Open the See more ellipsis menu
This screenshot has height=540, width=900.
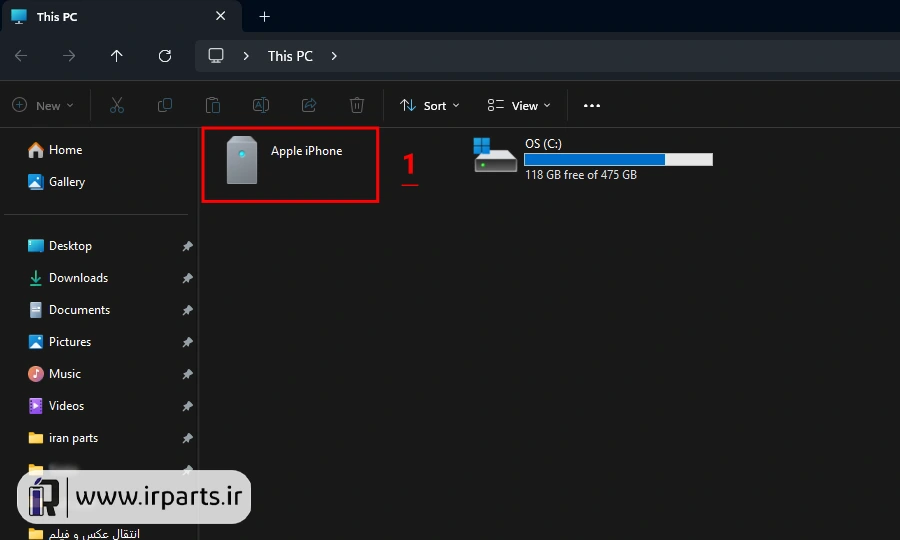[x=592, y=106]
